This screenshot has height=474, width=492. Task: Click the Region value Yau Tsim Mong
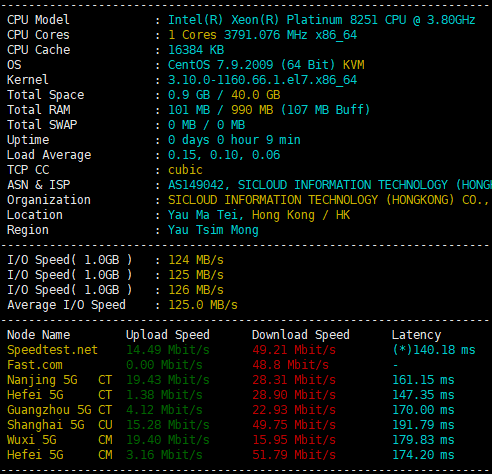coord(213,230)
